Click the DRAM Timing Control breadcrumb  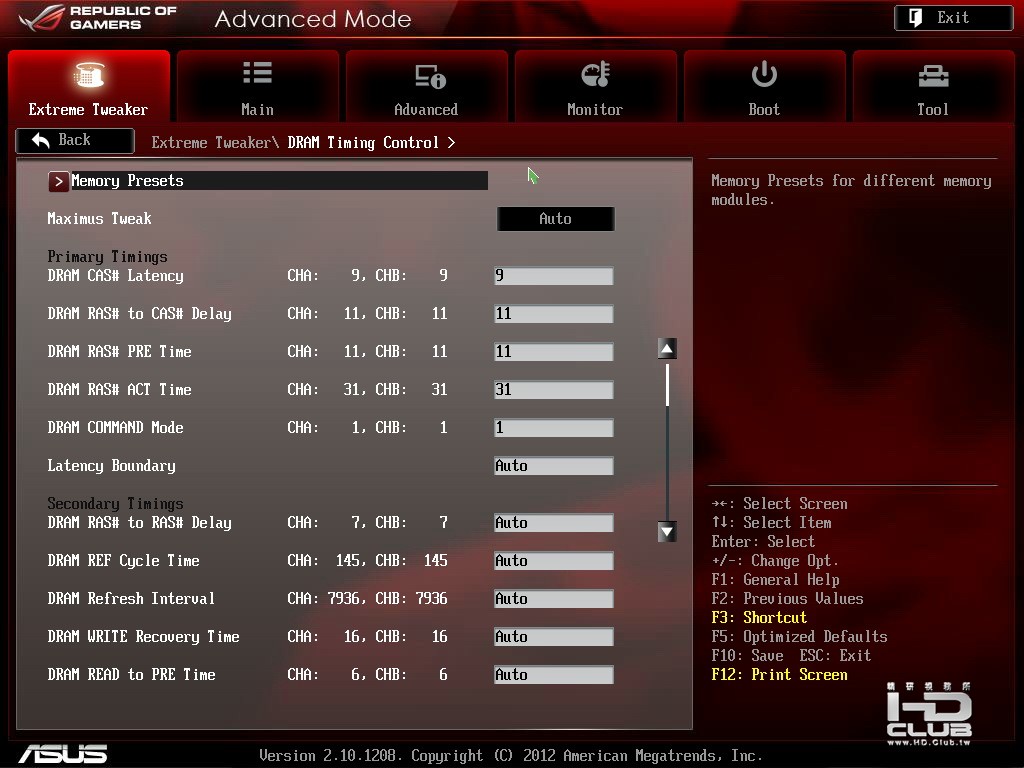(363, 142)
